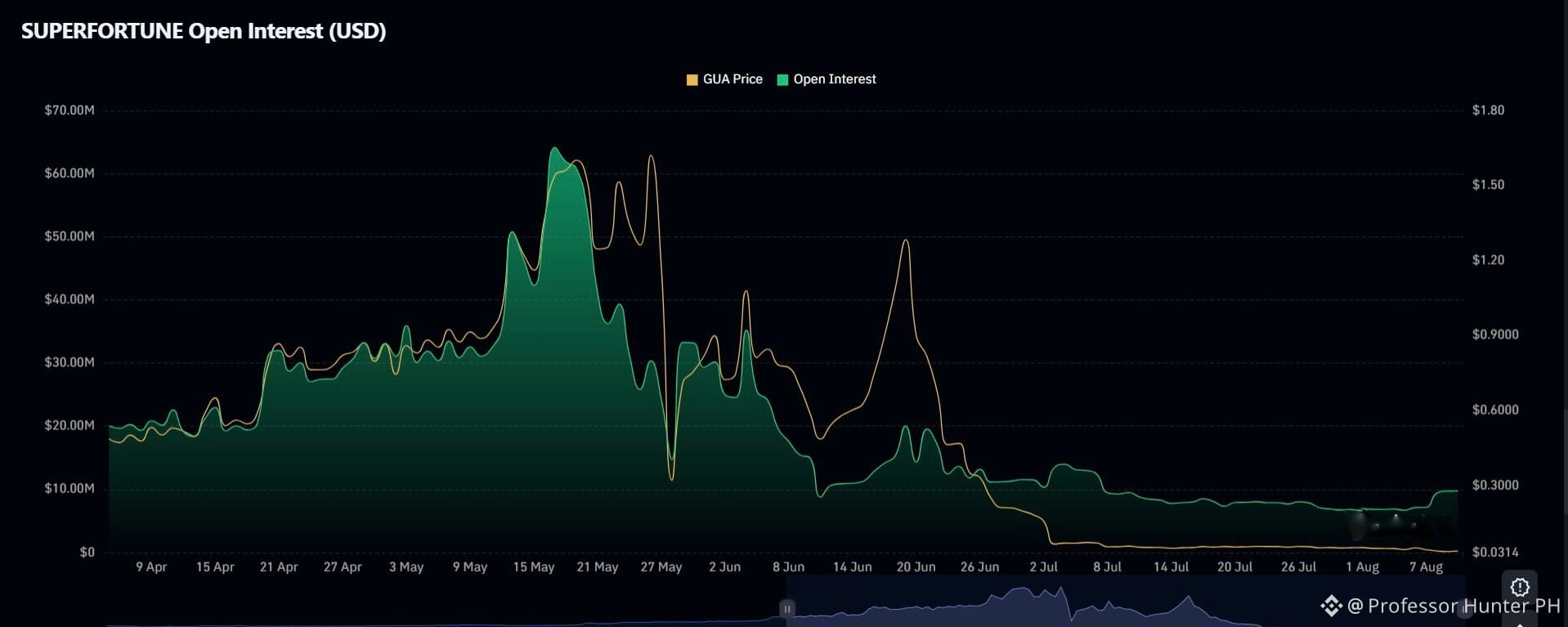This screenshot has width=1568, height=627.
Task: Click the 27 Apr date label
Action: 343,567
